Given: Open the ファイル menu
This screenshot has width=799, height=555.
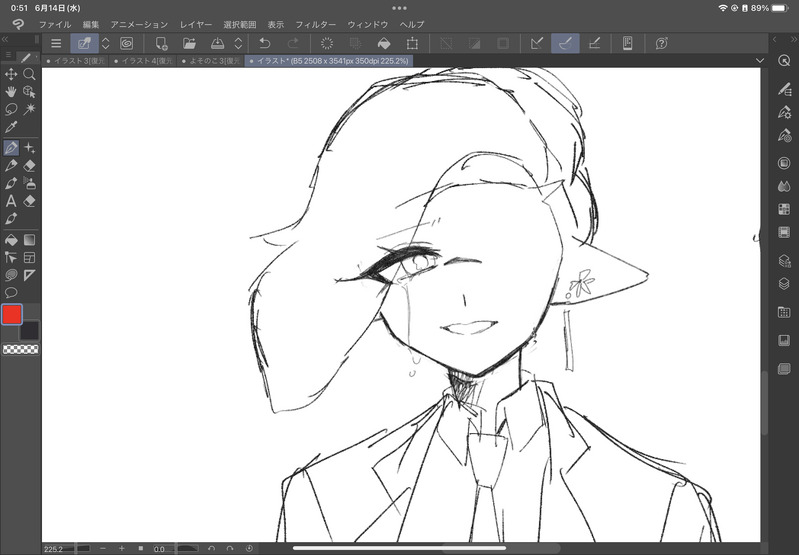Looking at the screenshot, I should 55,24.
